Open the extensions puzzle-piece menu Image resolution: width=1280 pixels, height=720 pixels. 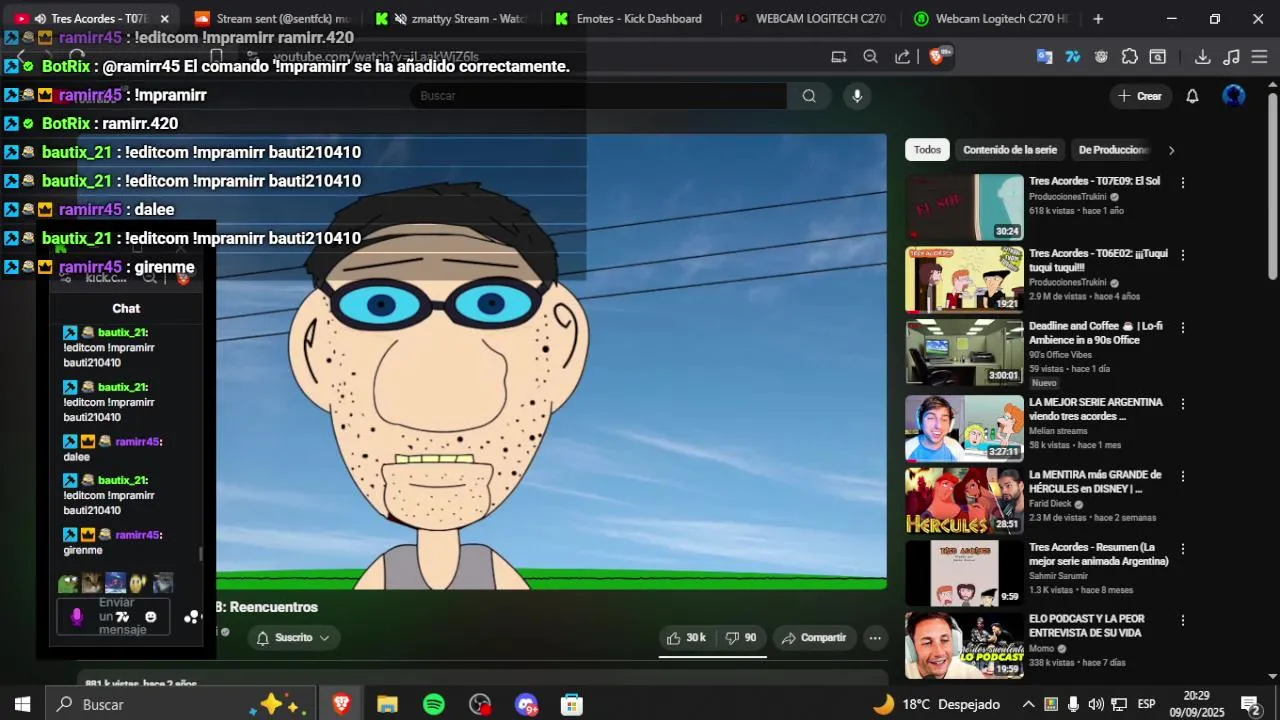click(1130, 57)
